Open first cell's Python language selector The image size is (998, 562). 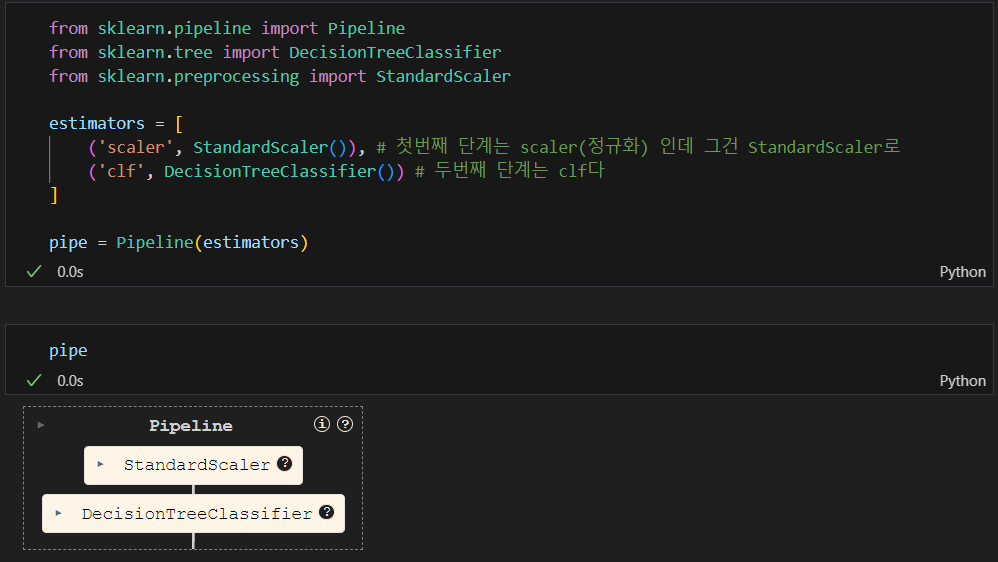click(962, 272)
